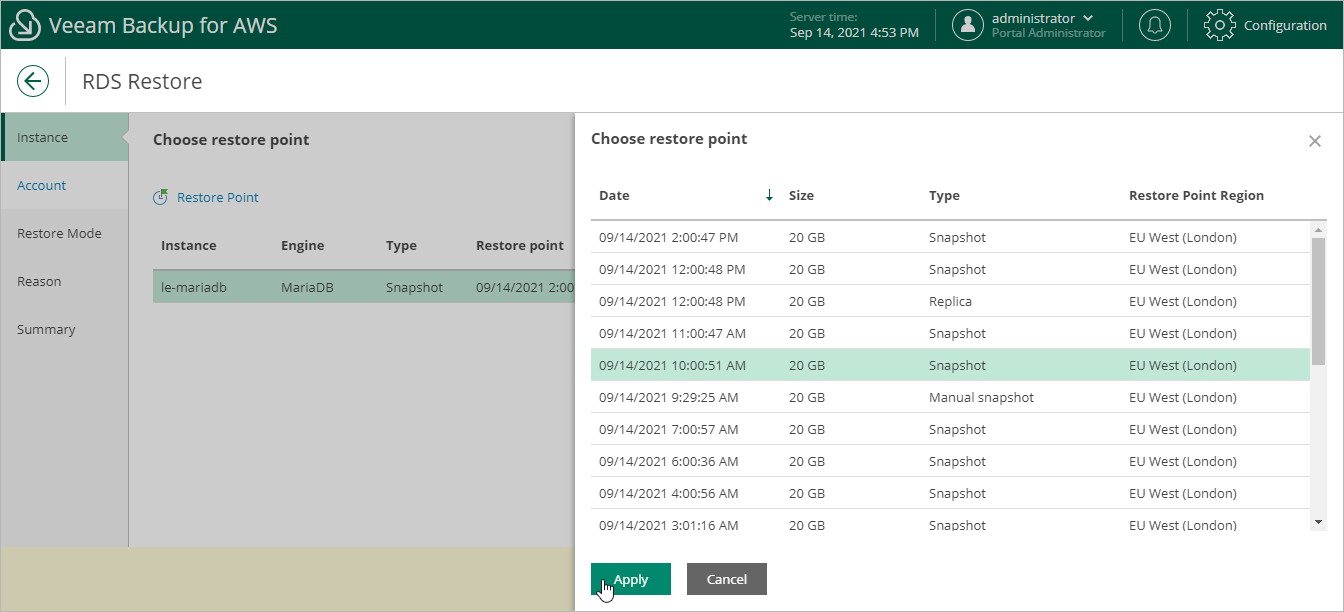Select restore point 09/14/2021 6:00:36 AM
This screenshot has height=612, width=1344.
950,461
